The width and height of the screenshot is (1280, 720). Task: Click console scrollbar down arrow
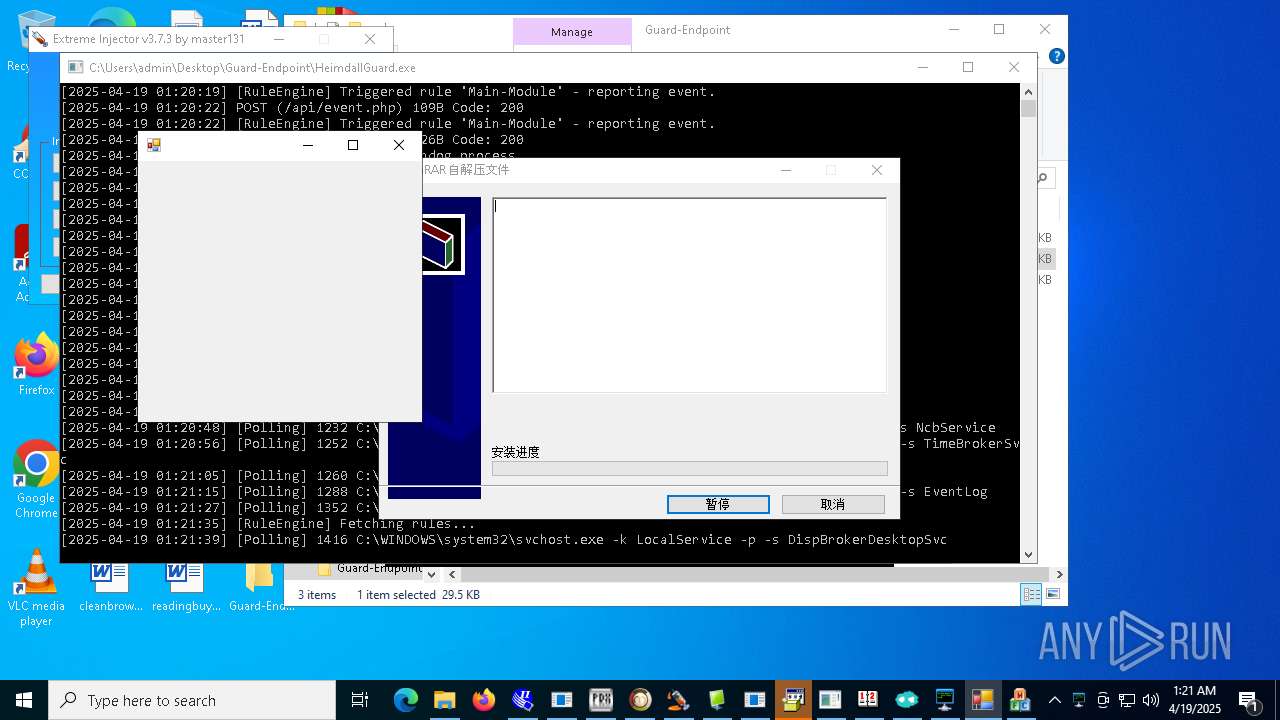pos(1028,554)
